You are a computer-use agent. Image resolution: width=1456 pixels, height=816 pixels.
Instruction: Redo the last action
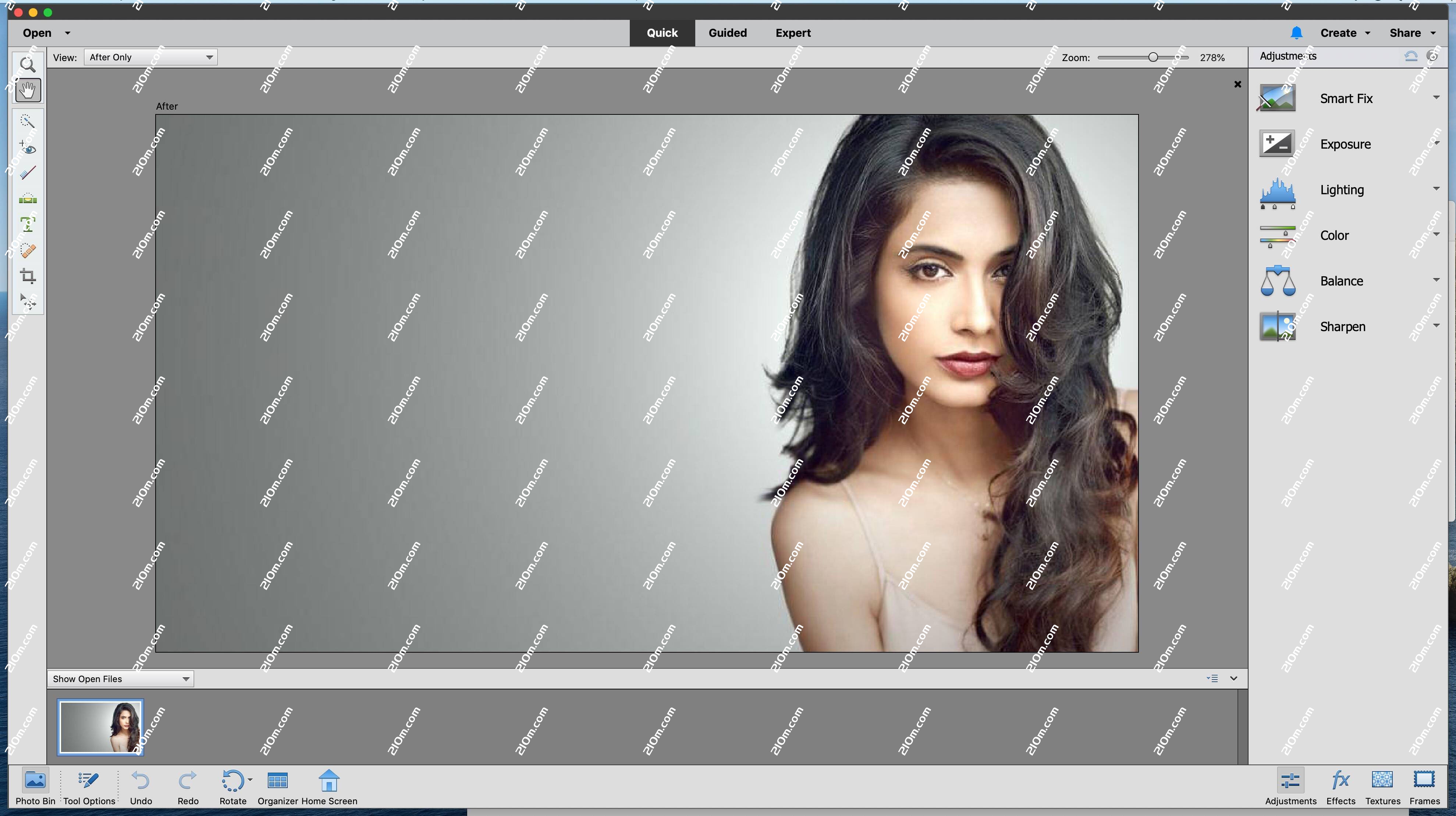coord(188,786)
